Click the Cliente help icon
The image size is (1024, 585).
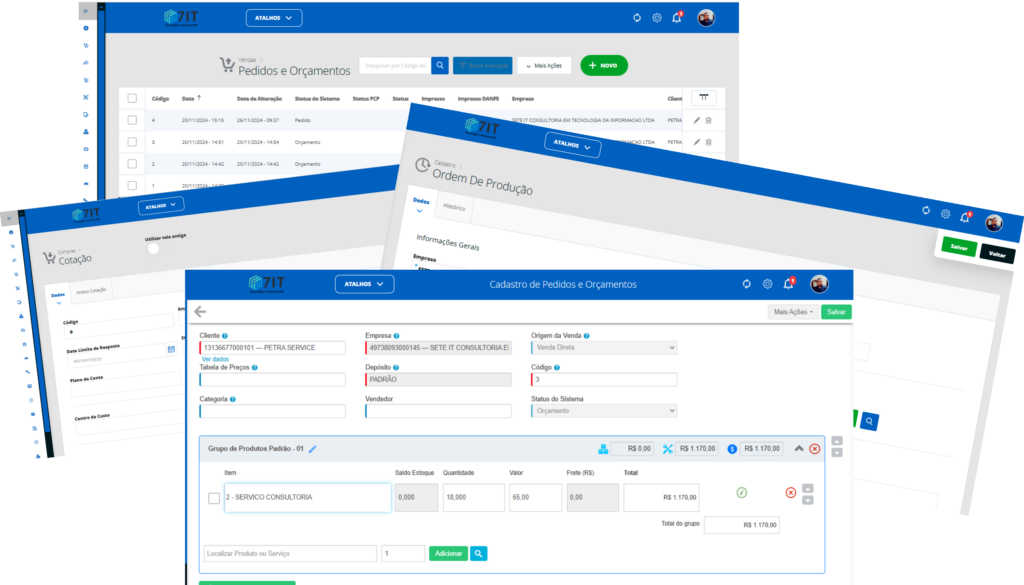[225, 336]
